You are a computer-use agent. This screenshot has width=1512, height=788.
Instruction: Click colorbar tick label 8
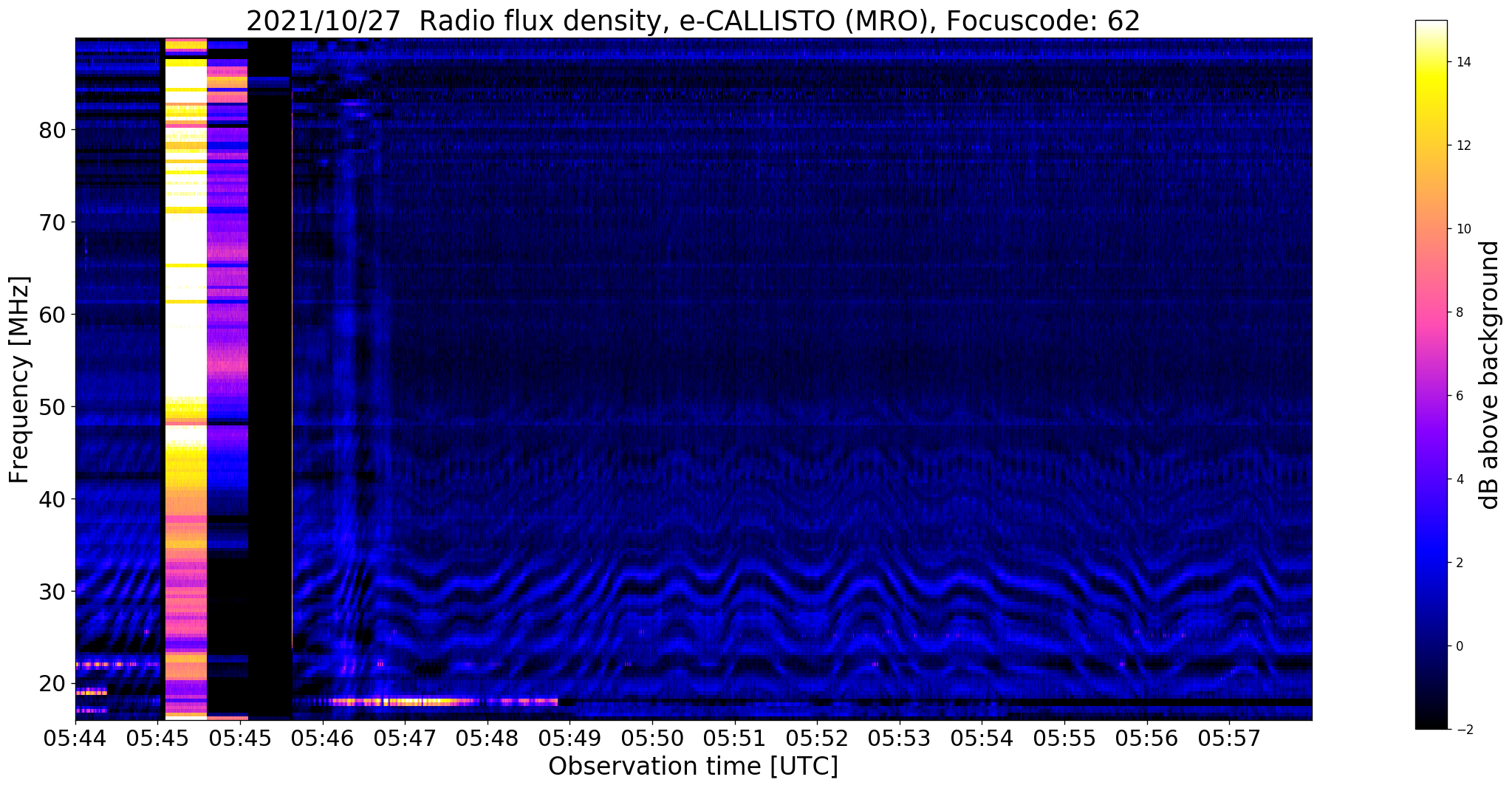point(1459,312)
